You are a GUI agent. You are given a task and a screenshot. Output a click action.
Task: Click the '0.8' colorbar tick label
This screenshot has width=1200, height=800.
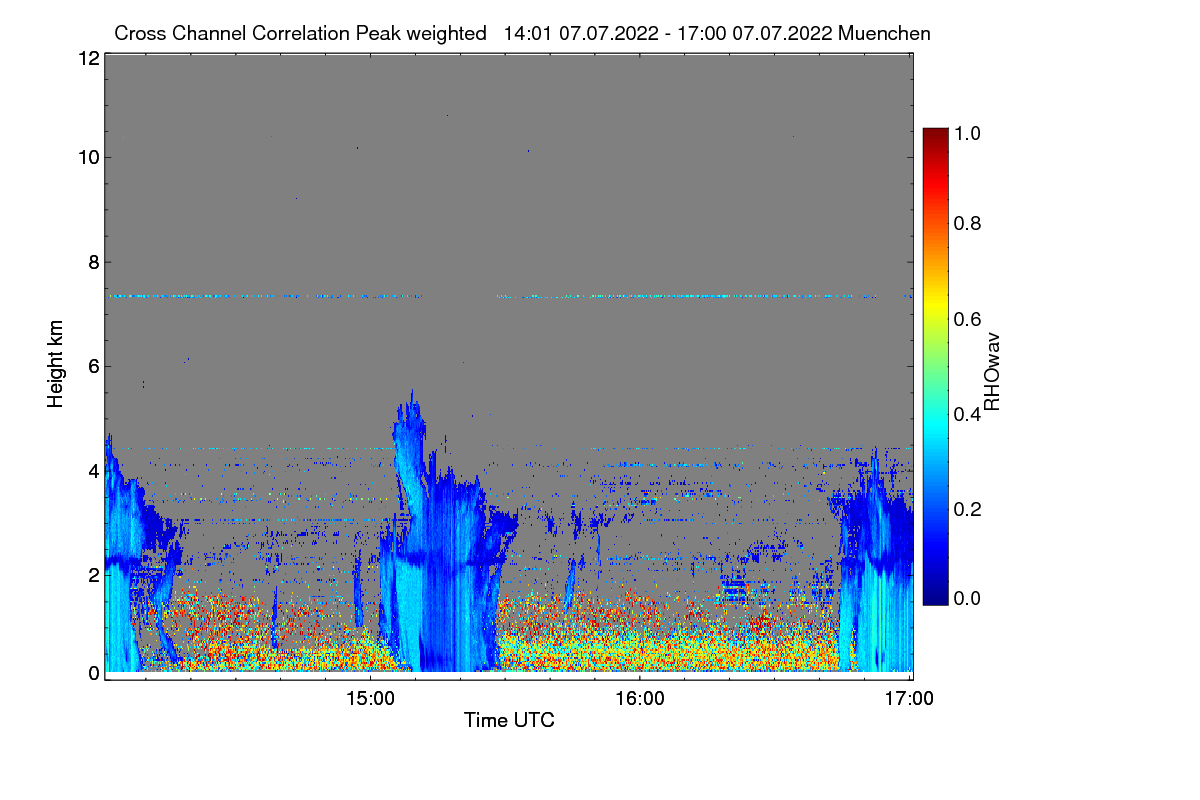click(x=966, y=223)
